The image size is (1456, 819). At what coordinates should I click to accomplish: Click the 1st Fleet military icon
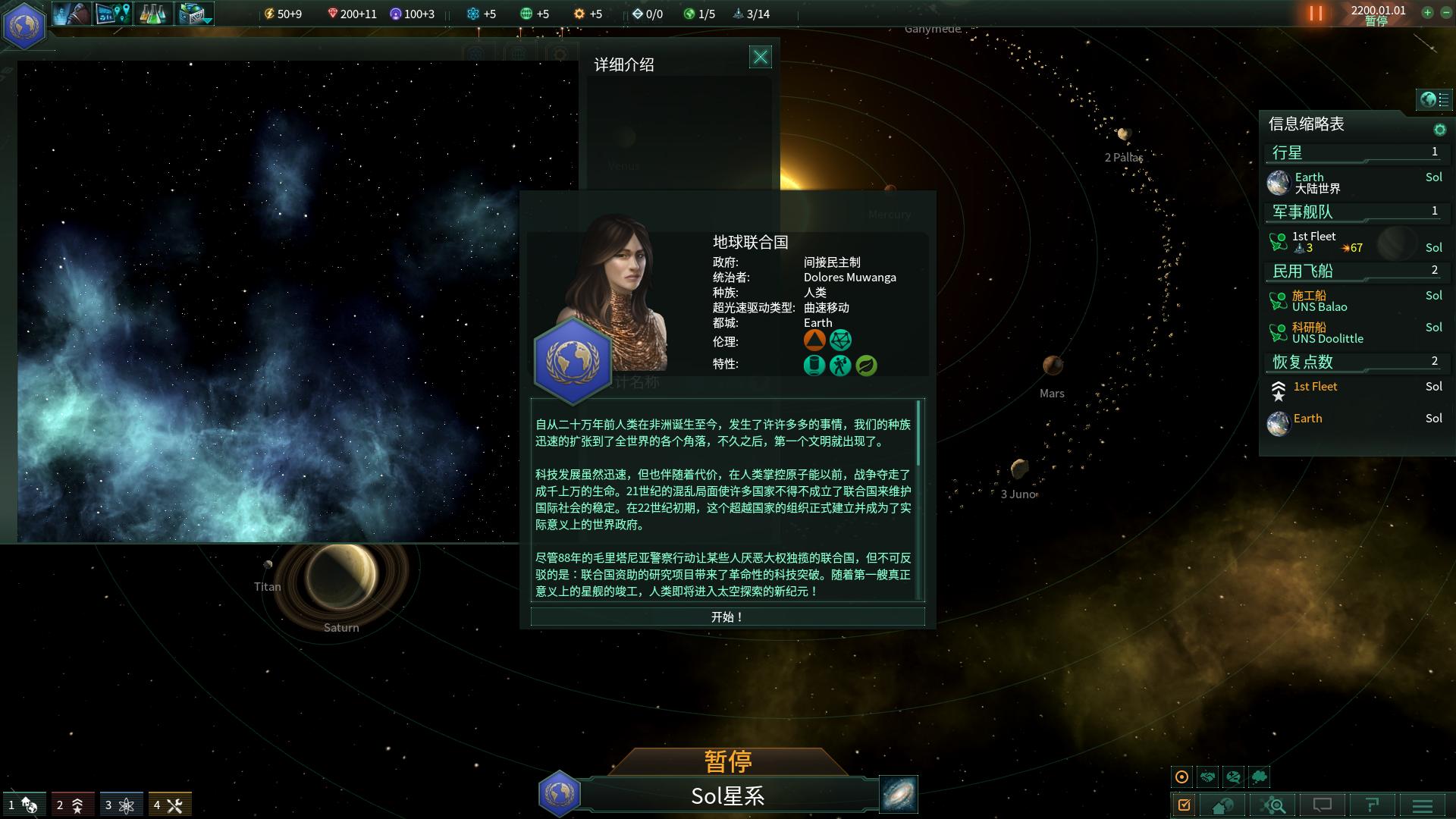point(1278,241)
